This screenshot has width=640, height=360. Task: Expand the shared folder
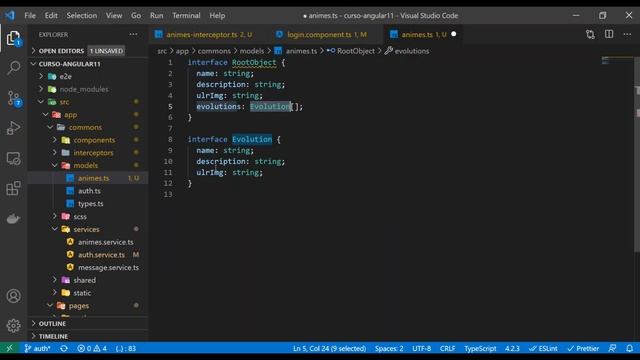point(88,280)
